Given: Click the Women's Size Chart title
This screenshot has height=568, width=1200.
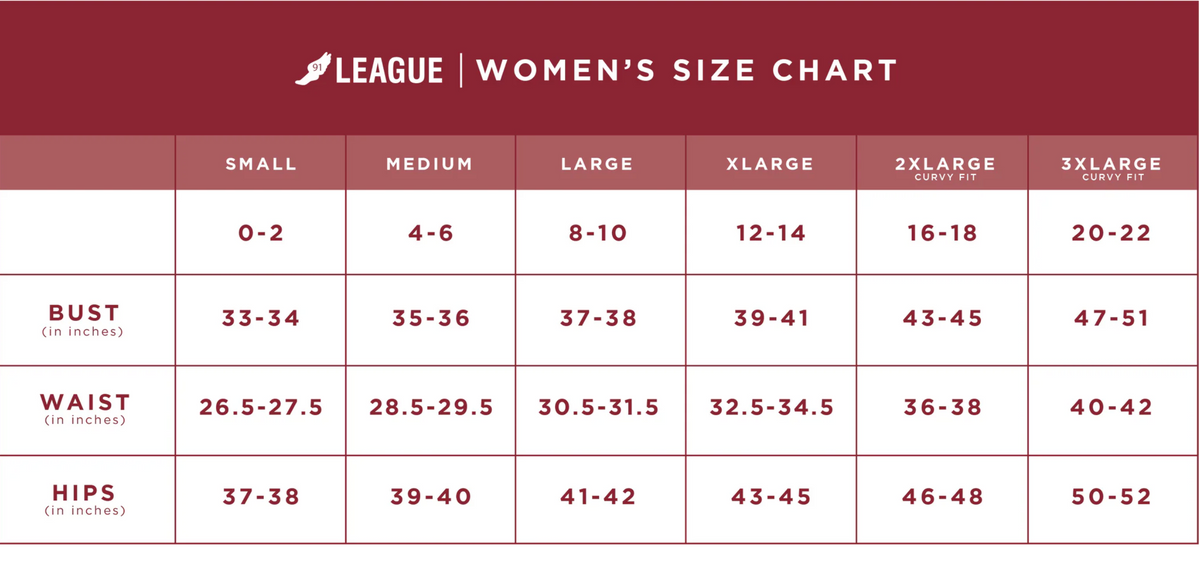Looking at the screenshot, I should pyautogui.click(x=686, y=71).
